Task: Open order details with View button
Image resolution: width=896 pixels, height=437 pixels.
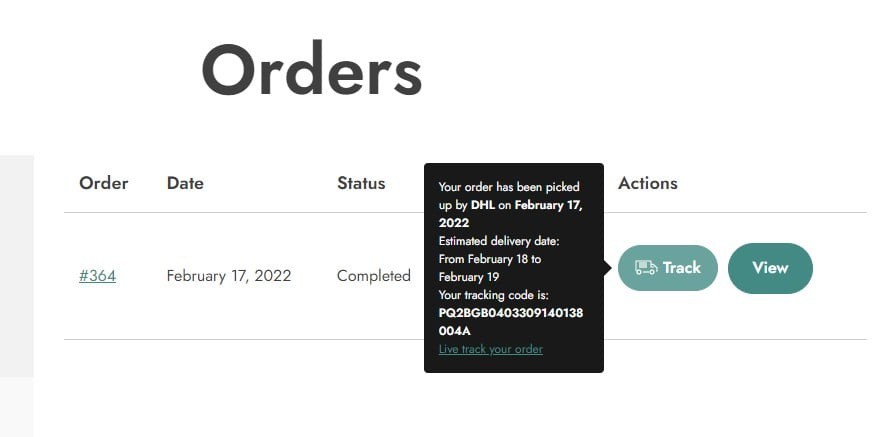Action: 770,268
